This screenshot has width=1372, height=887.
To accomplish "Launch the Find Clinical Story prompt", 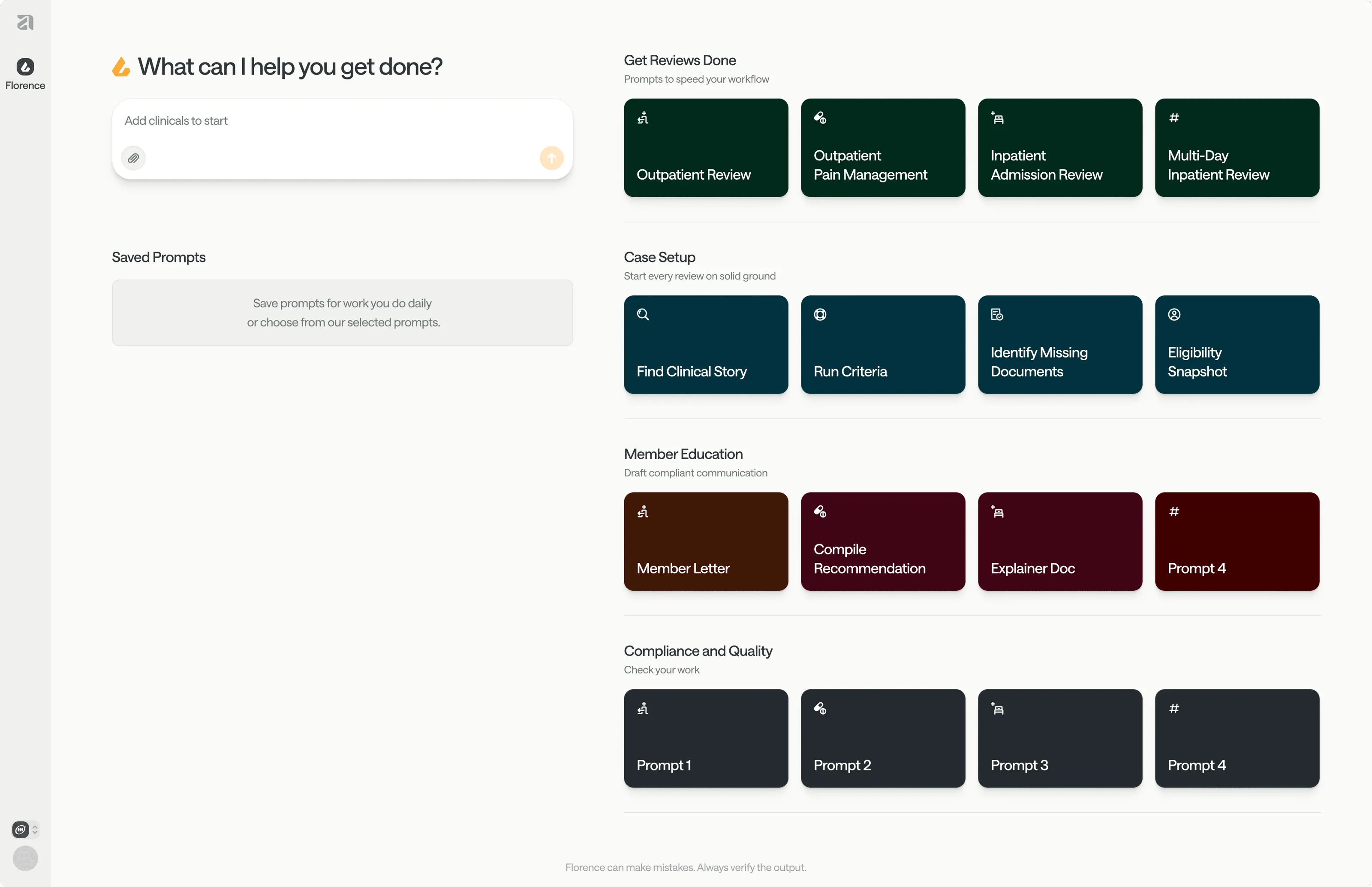I will pyautogui.click(x=706, y=344).
